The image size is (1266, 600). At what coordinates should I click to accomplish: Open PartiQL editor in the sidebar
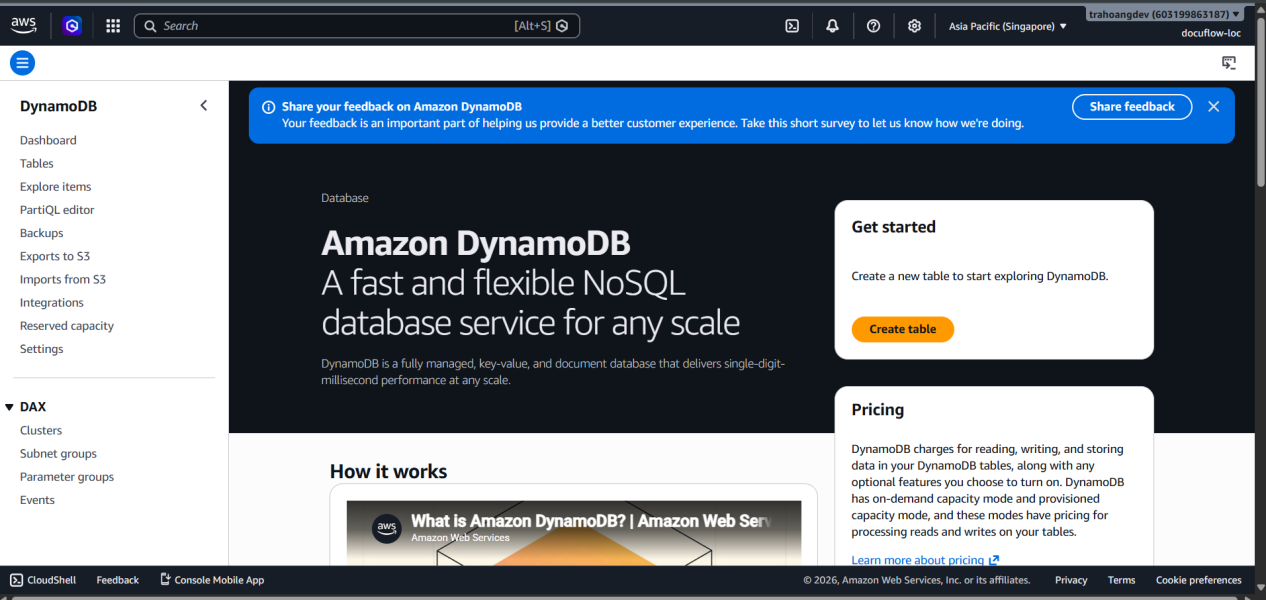point(57,210)
